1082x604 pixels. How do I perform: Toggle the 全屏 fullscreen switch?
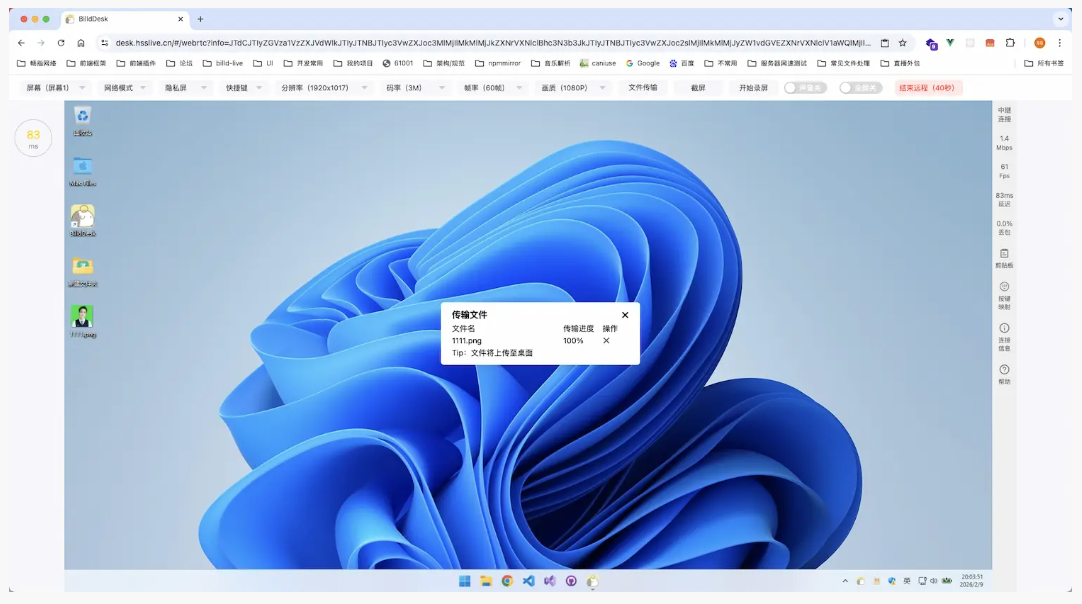[x=860, y=88]
